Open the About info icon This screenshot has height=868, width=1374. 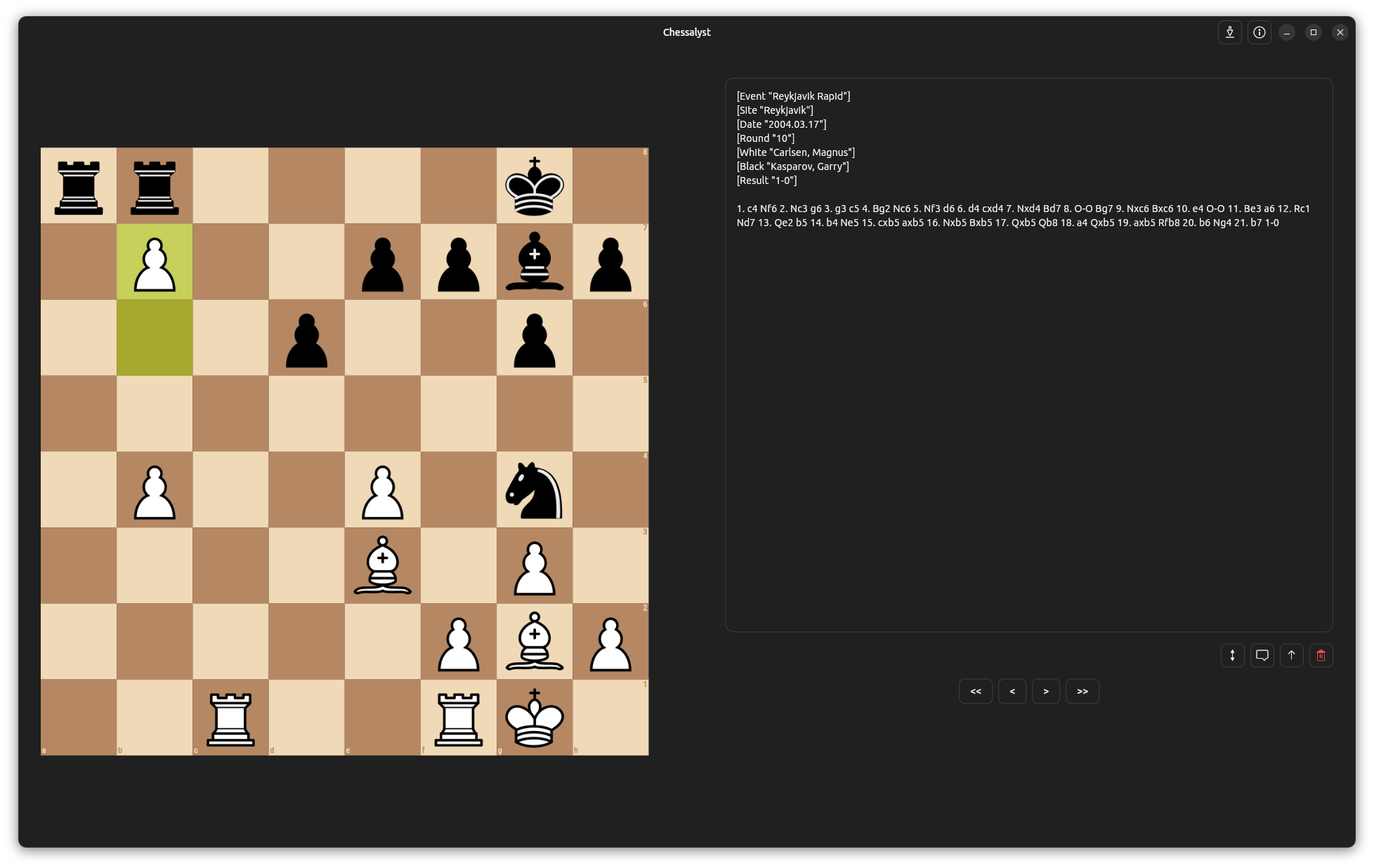click(x=1259, y=32)
